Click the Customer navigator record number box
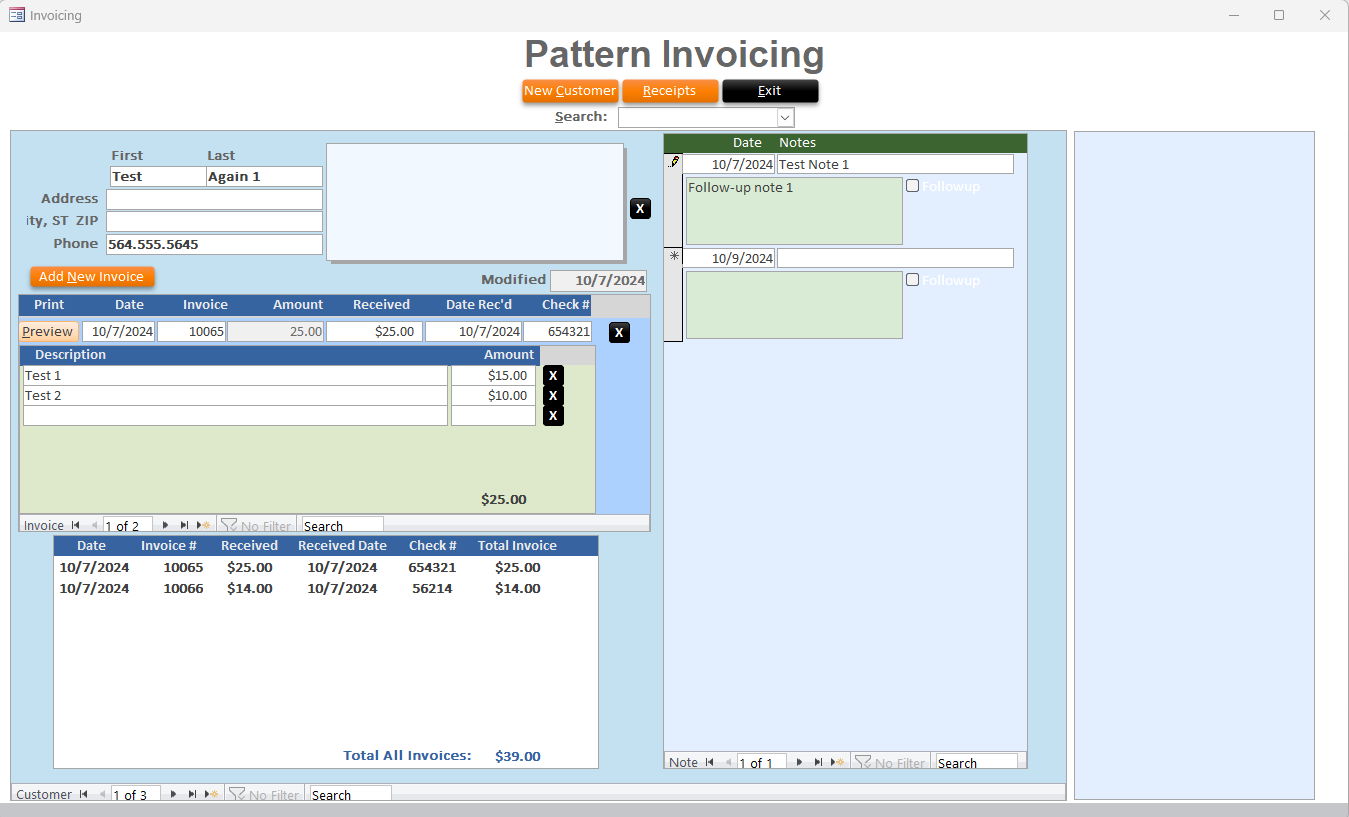Screen dimensions: 1349x817 pyautogui.click(x=136, y=794)
